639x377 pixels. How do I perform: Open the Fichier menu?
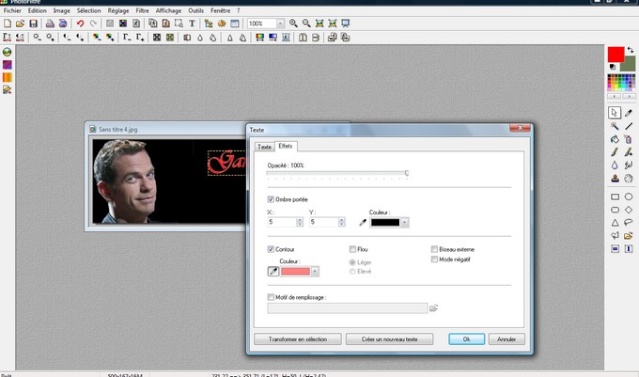click(x=12, y=11)
